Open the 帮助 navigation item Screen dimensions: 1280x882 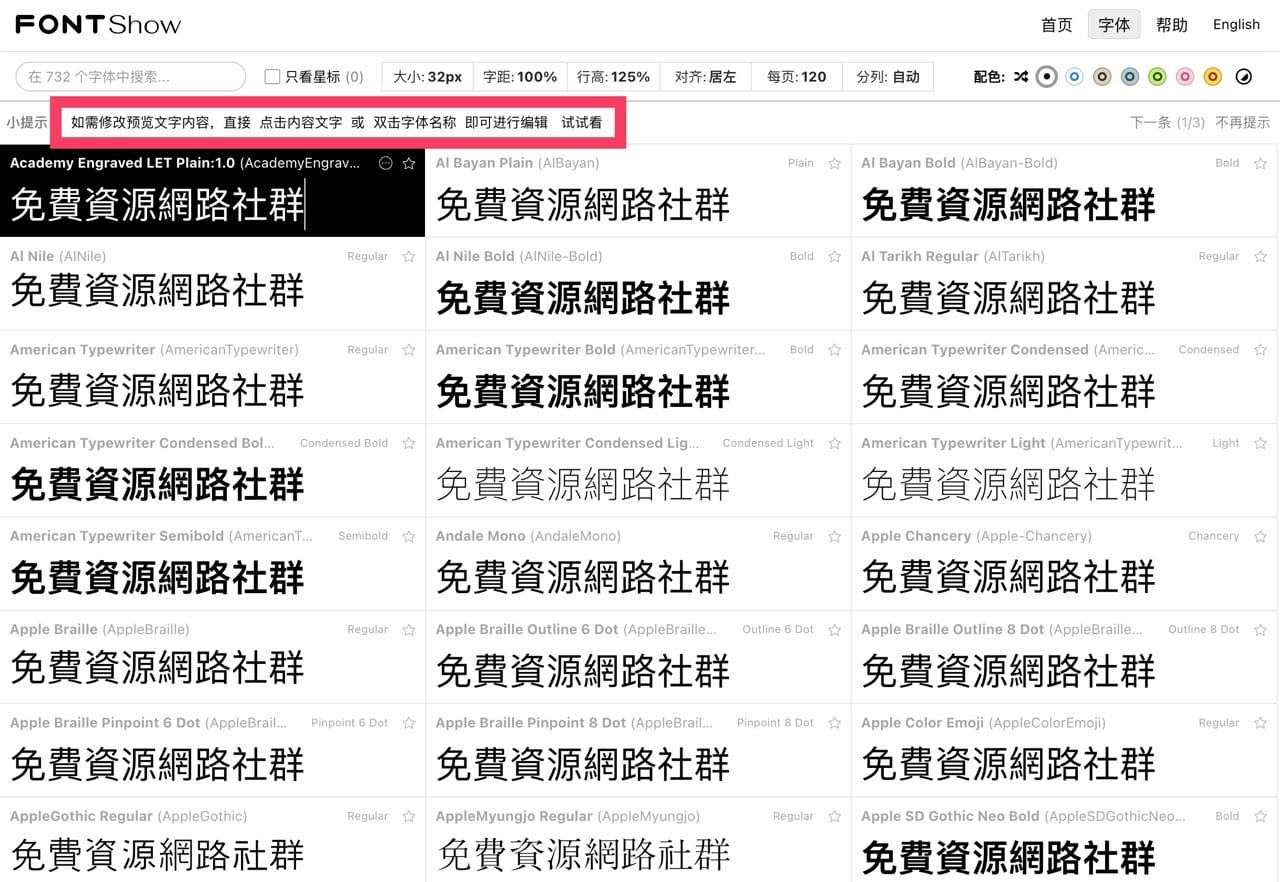pos(1172,25)
